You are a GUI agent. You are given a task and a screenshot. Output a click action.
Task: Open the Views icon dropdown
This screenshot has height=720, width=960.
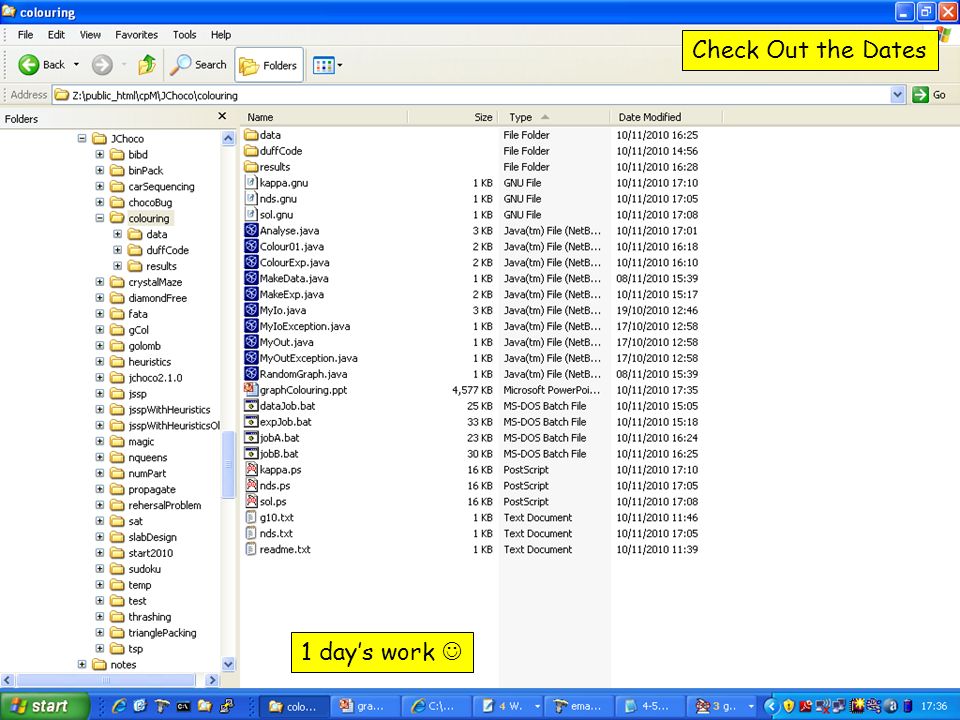[x=328, y=65]
